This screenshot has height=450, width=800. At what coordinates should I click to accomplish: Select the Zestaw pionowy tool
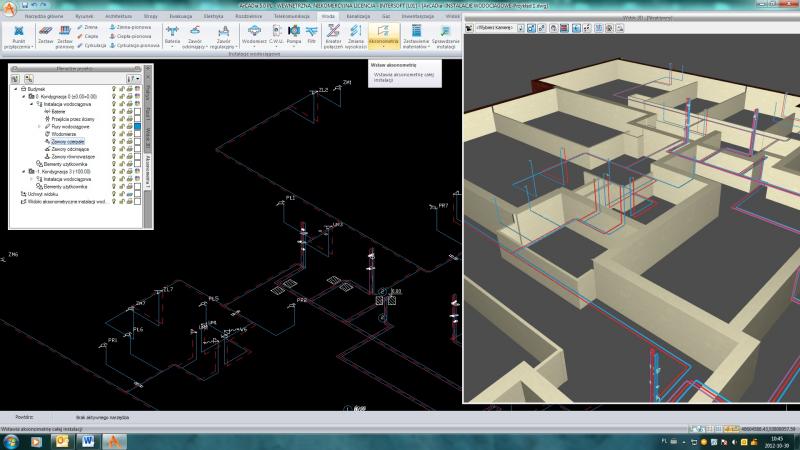(x=64, y=37)
